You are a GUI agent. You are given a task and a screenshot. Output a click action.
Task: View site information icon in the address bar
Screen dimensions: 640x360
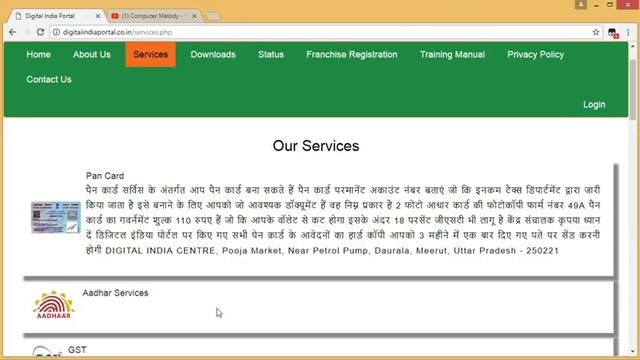tap(56, 32)
